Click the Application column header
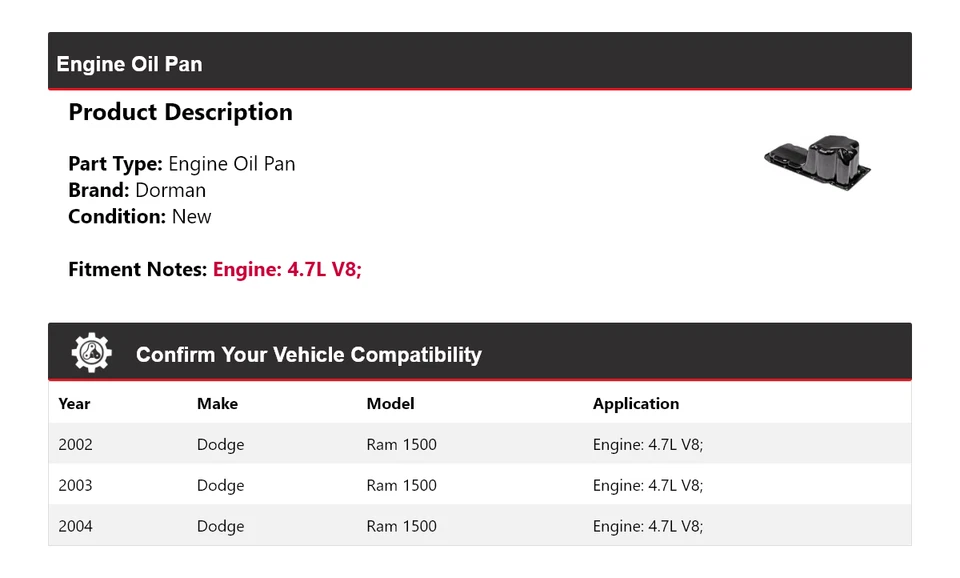This screenshot has height=578, width=960. coord(635,404)
